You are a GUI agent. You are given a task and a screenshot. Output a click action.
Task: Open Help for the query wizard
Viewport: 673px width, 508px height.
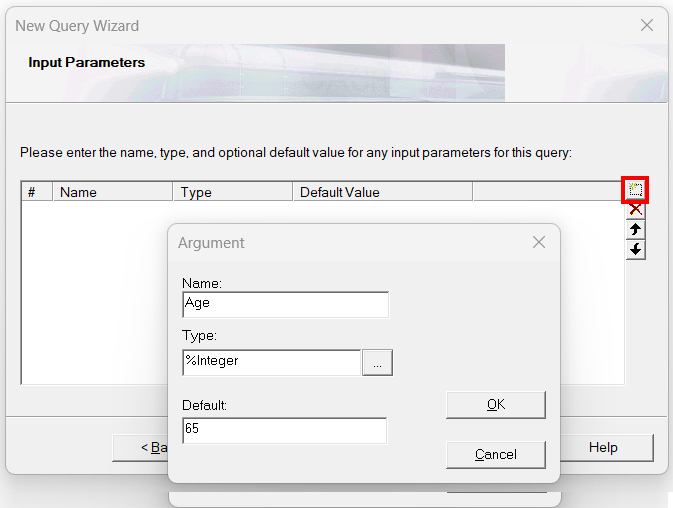pyautogui.click(x=603, y=447)
